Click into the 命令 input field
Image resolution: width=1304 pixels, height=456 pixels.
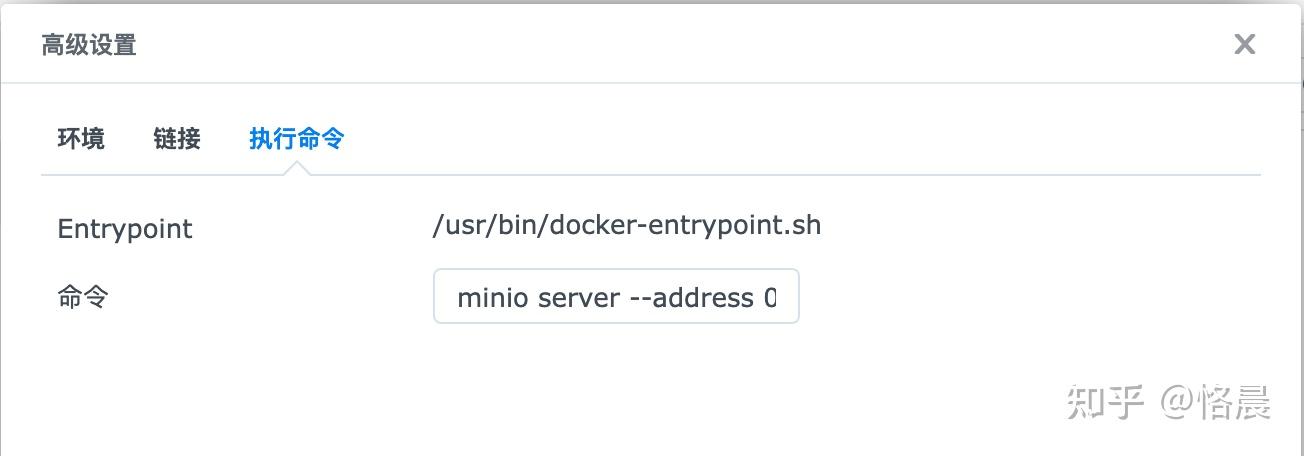(615, 296)
